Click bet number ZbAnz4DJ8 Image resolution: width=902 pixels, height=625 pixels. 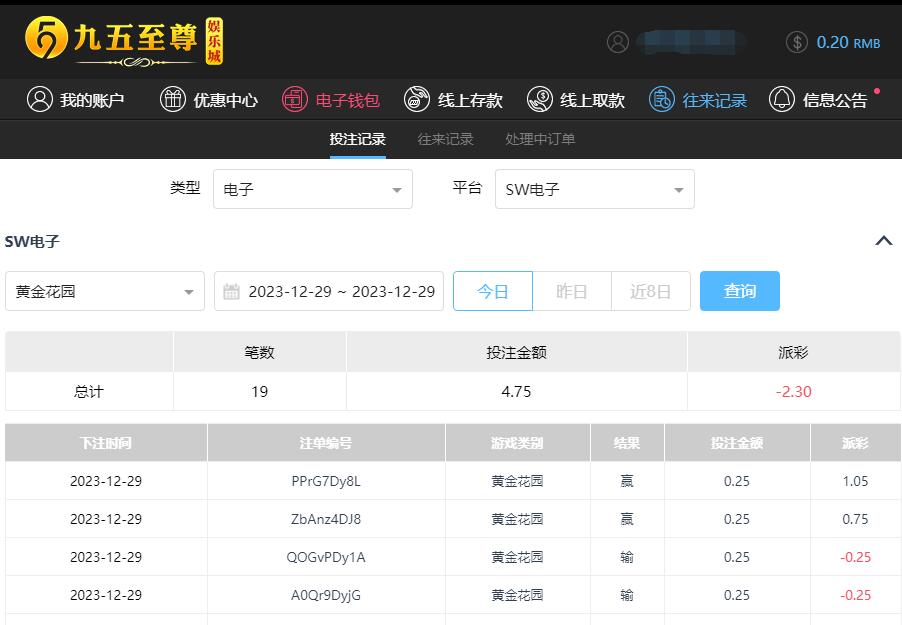coord(326,519)
